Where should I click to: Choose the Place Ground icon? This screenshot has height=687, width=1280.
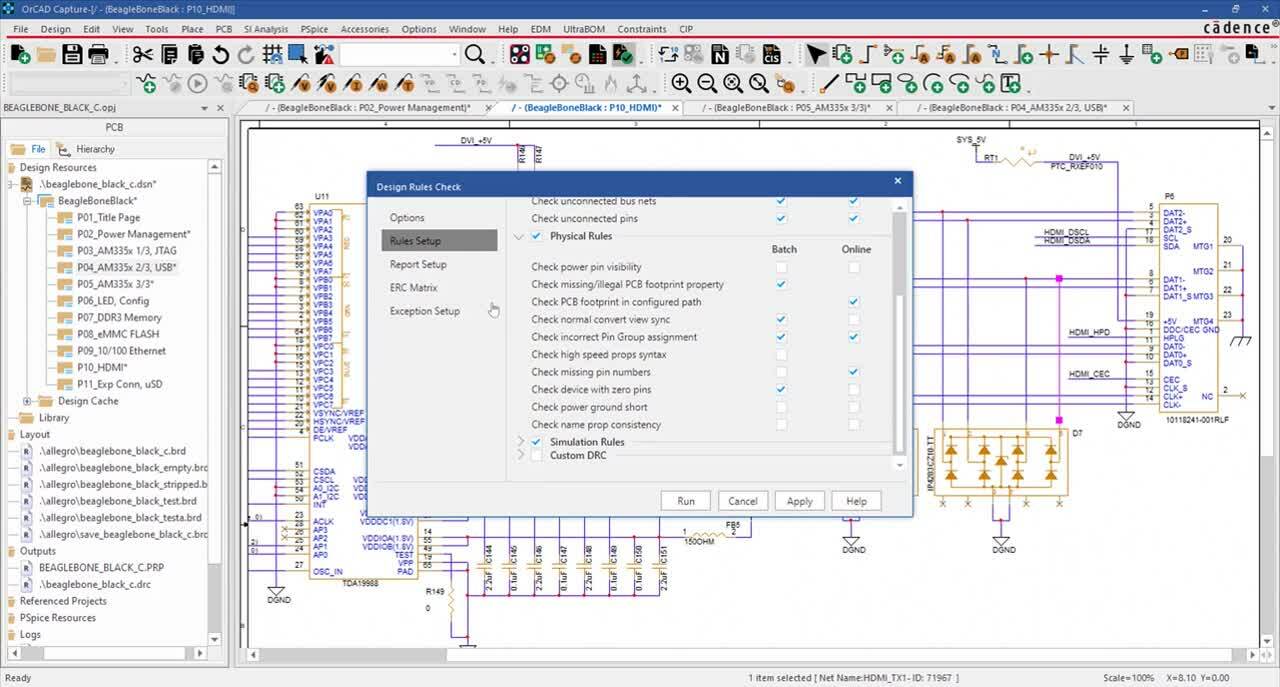(x=1127, y=54)
